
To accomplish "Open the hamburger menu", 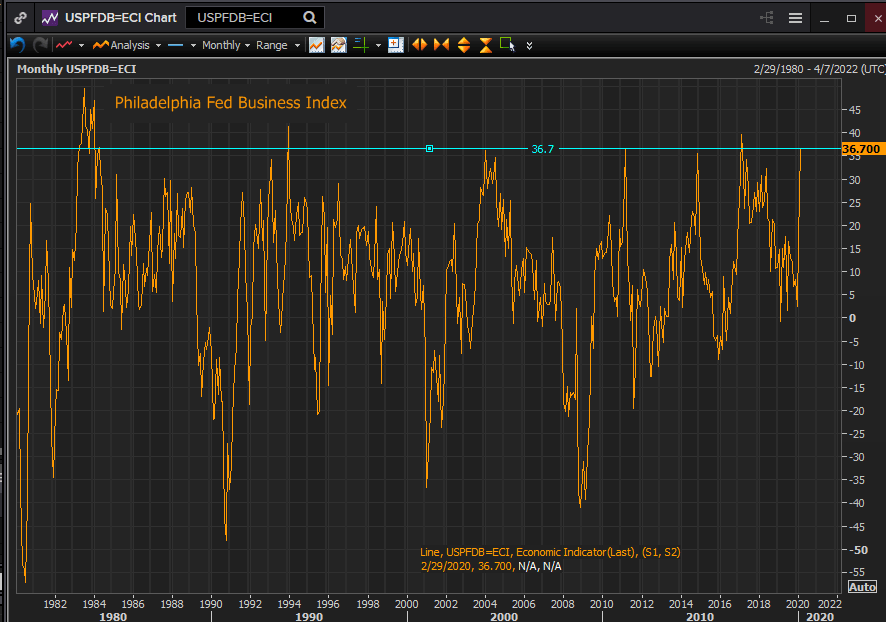I will click(796, 18).
